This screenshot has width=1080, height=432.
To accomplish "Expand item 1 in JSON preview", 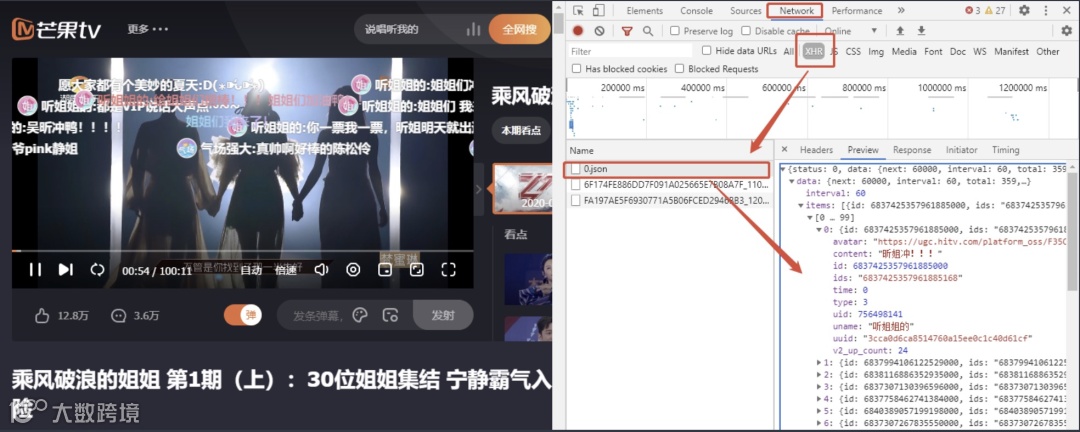I will coord(819,362).
